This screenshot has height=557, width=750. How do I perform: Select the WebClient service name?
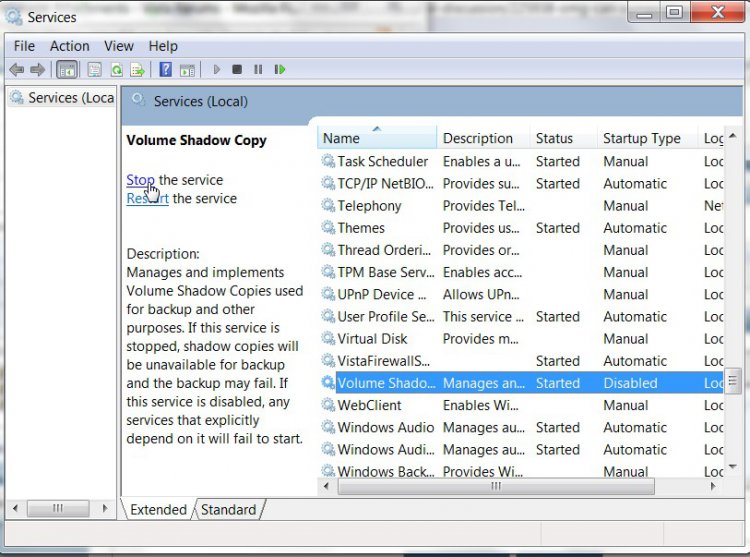point(369,405)
